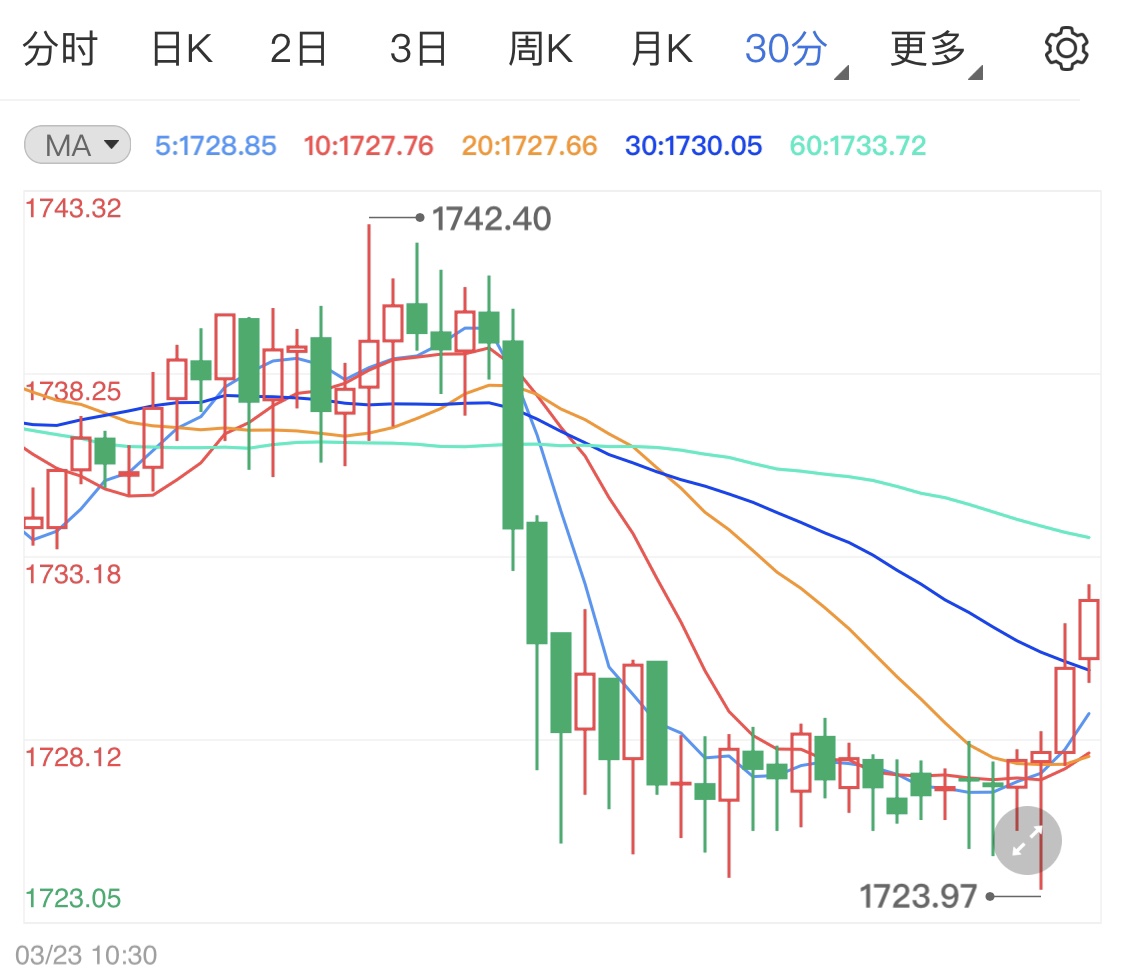The height and width of the screenshot is (974, 1125).
Task: Tap the 1723.05 axis label
Action: click(73, 898)
